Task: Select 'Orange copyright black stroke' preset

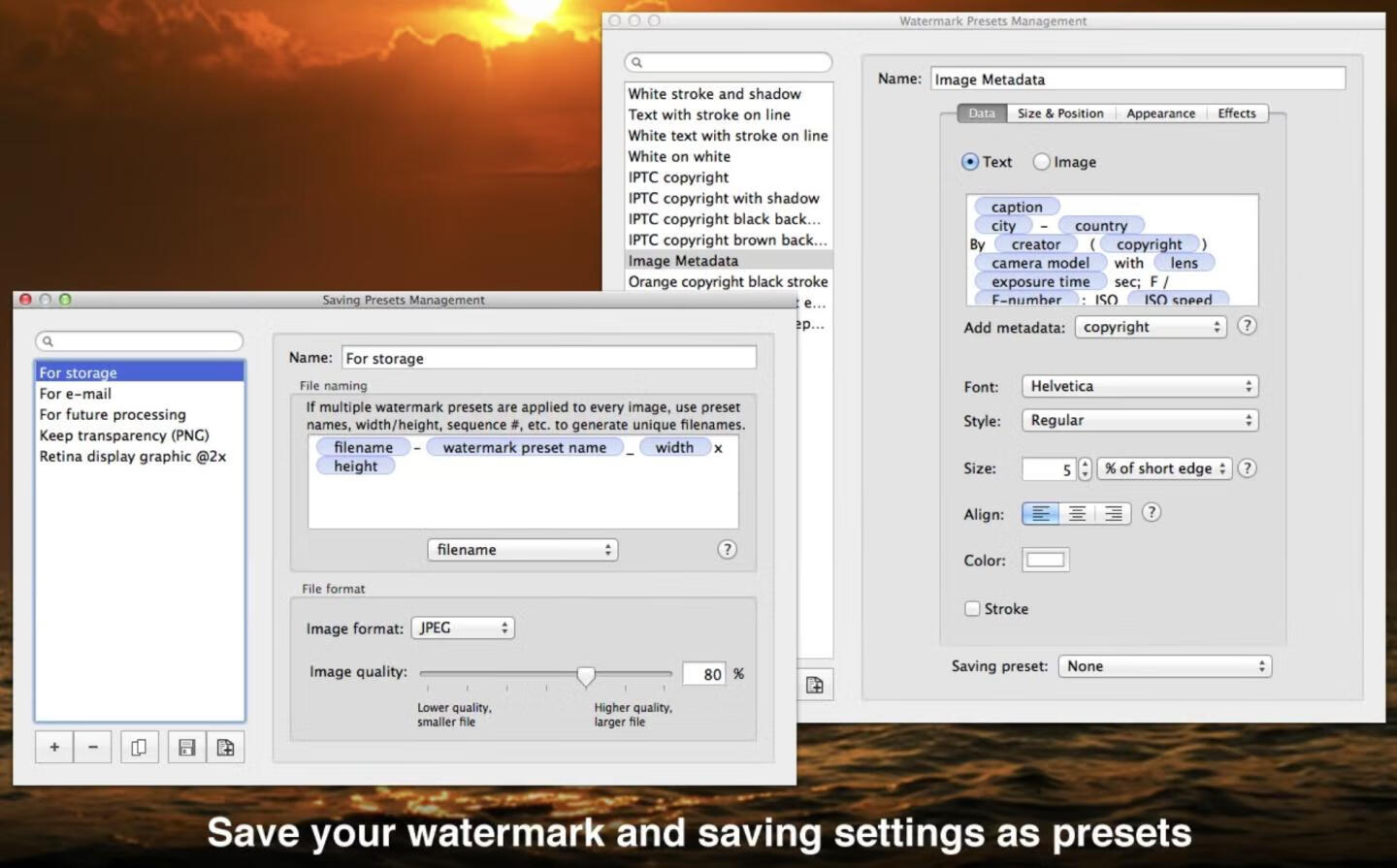Action: pos(729,281)
